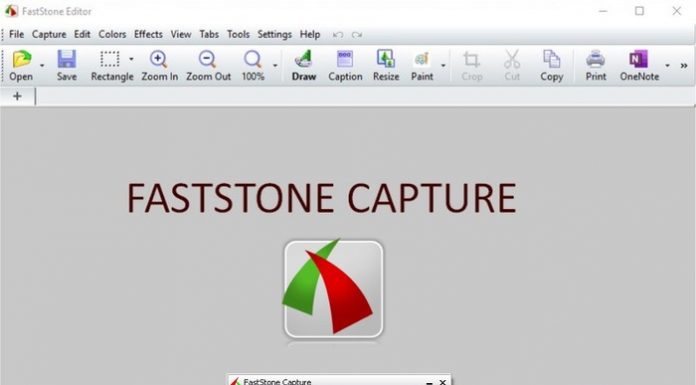Minimize the FastStone Editor window
This screenshot has height=385, width=696.
(x=602, y=11)
